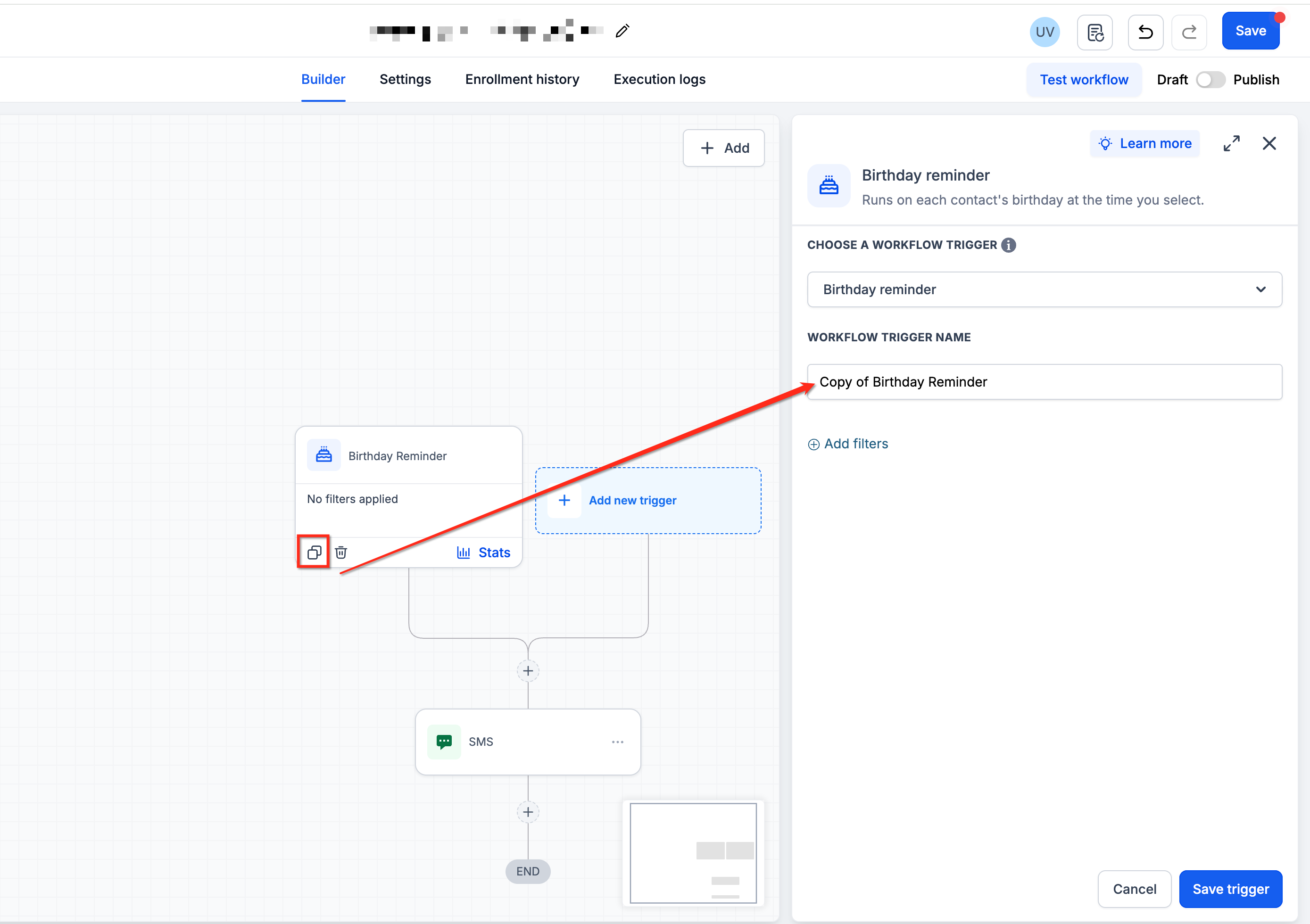This screenshot has width=1310, height=924.
Task: Redo the last undone change
Action: pyautogui.click(x=1188, y=33)
